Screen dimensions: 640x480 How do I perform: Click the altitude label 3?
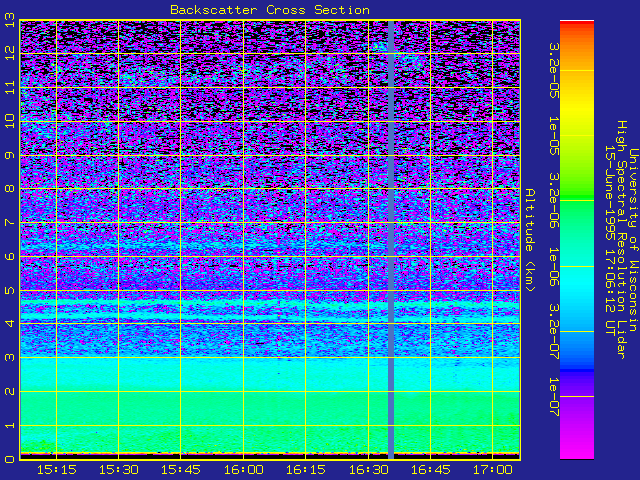point(10,358)
